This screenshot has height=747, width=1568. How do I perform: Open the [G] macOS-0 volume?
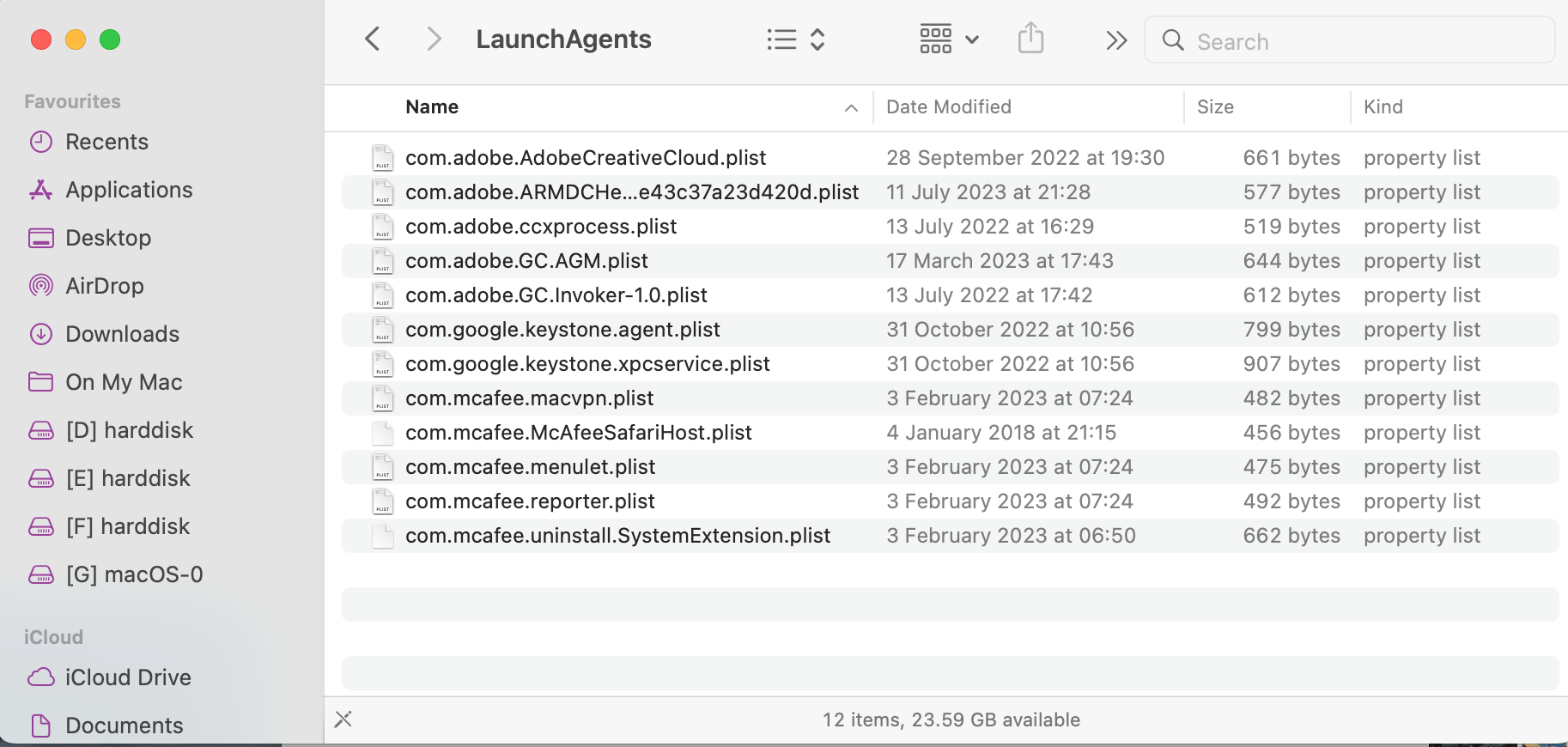click(134, 574)
